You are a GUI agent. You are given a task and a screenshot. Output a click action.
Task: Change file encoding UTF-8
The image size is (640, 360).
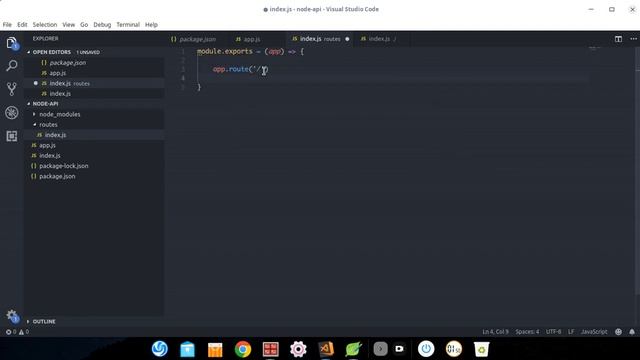[553, 332]
